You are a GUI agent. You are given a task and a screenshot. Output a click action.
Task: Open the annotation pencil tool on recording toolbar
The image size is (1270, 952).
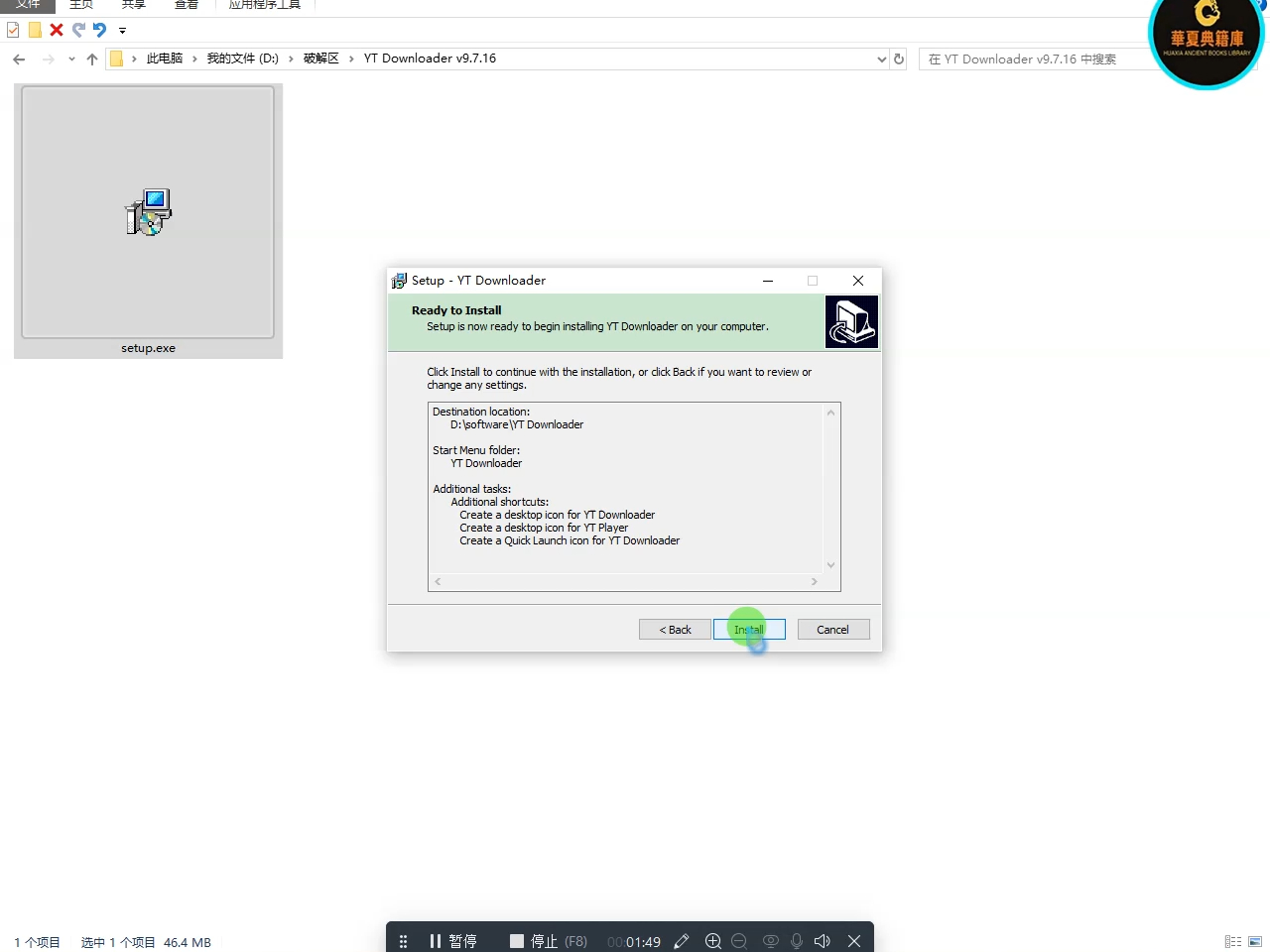[682, 941]
